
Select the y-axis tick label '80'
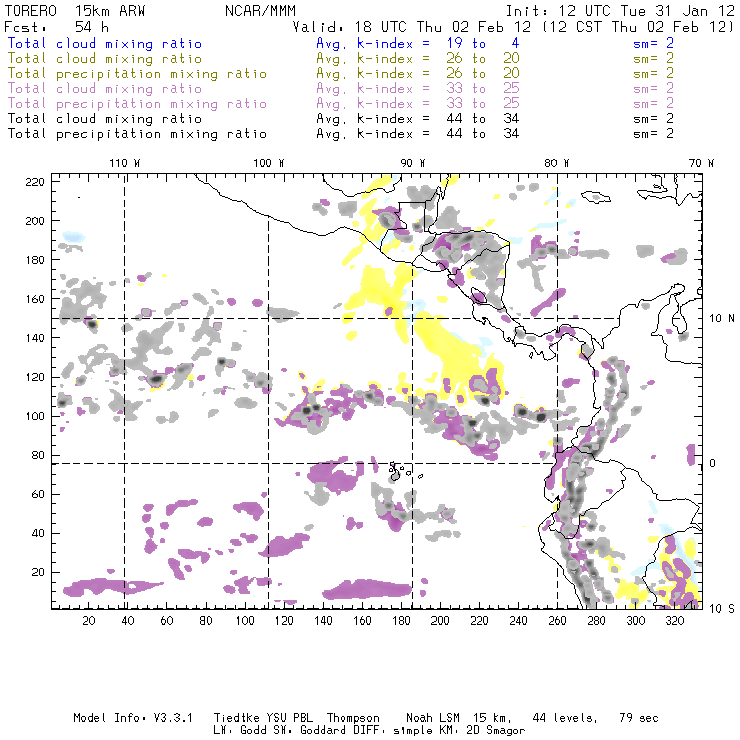coord(38,455)
